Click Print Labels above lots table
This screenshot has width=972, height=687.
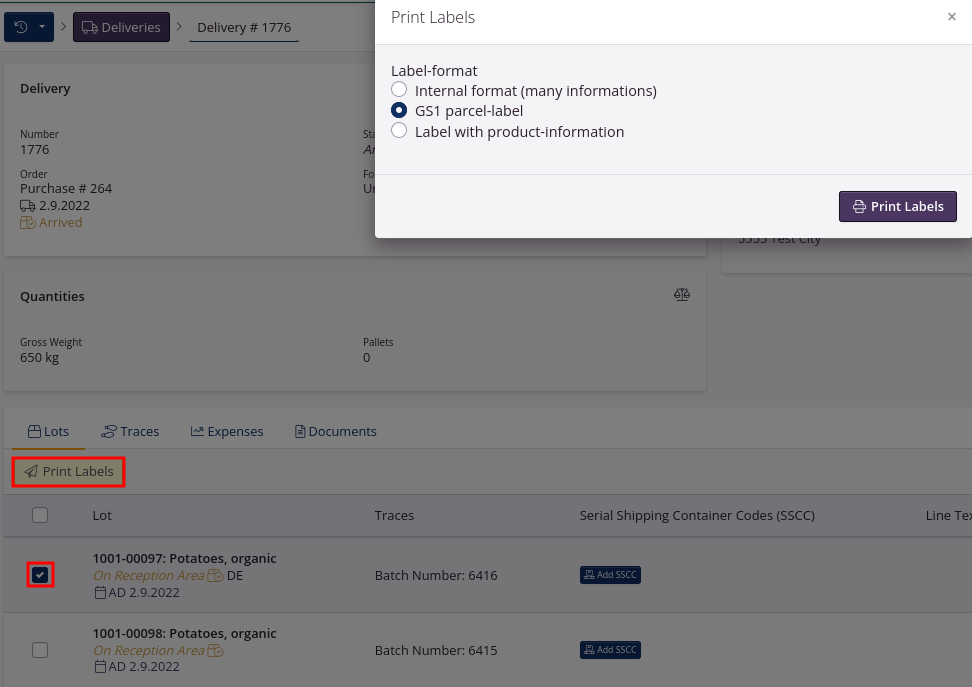point(69,472)
